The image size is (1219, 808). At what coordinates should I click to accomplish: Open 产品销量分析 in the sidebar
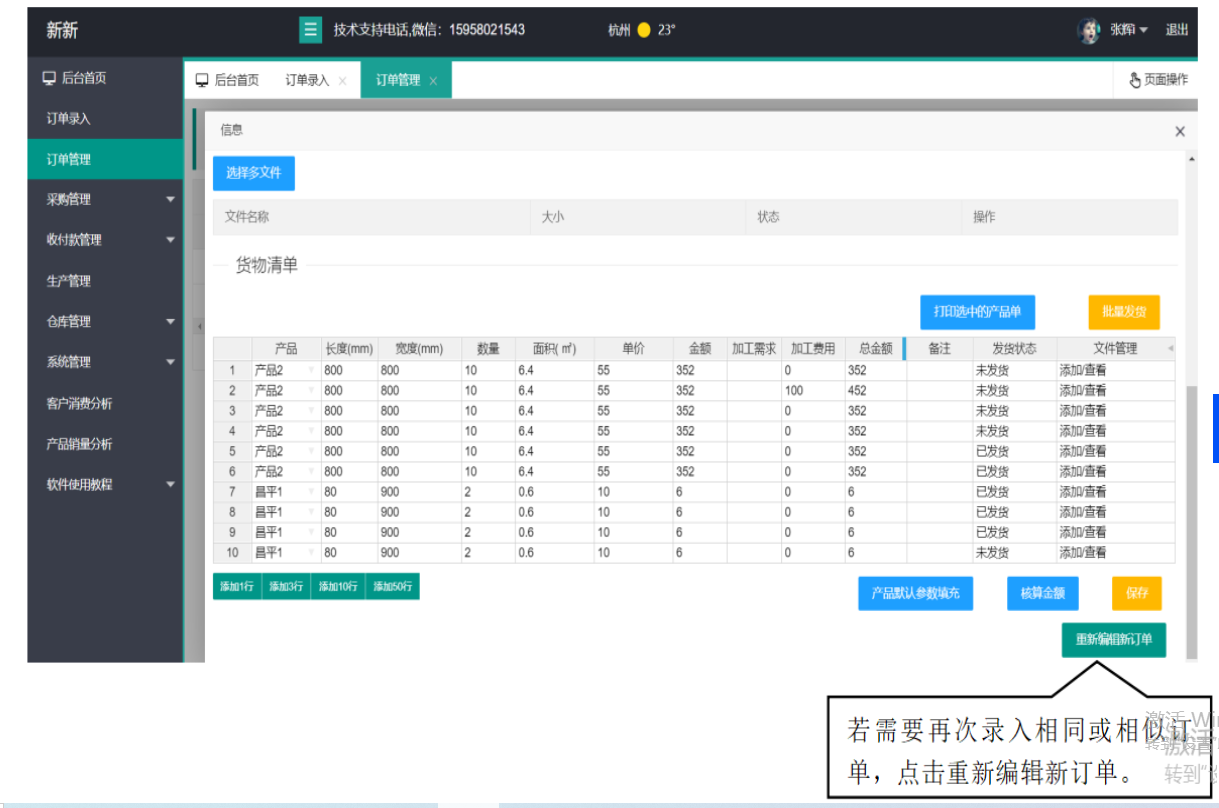[x=105, y=444]
